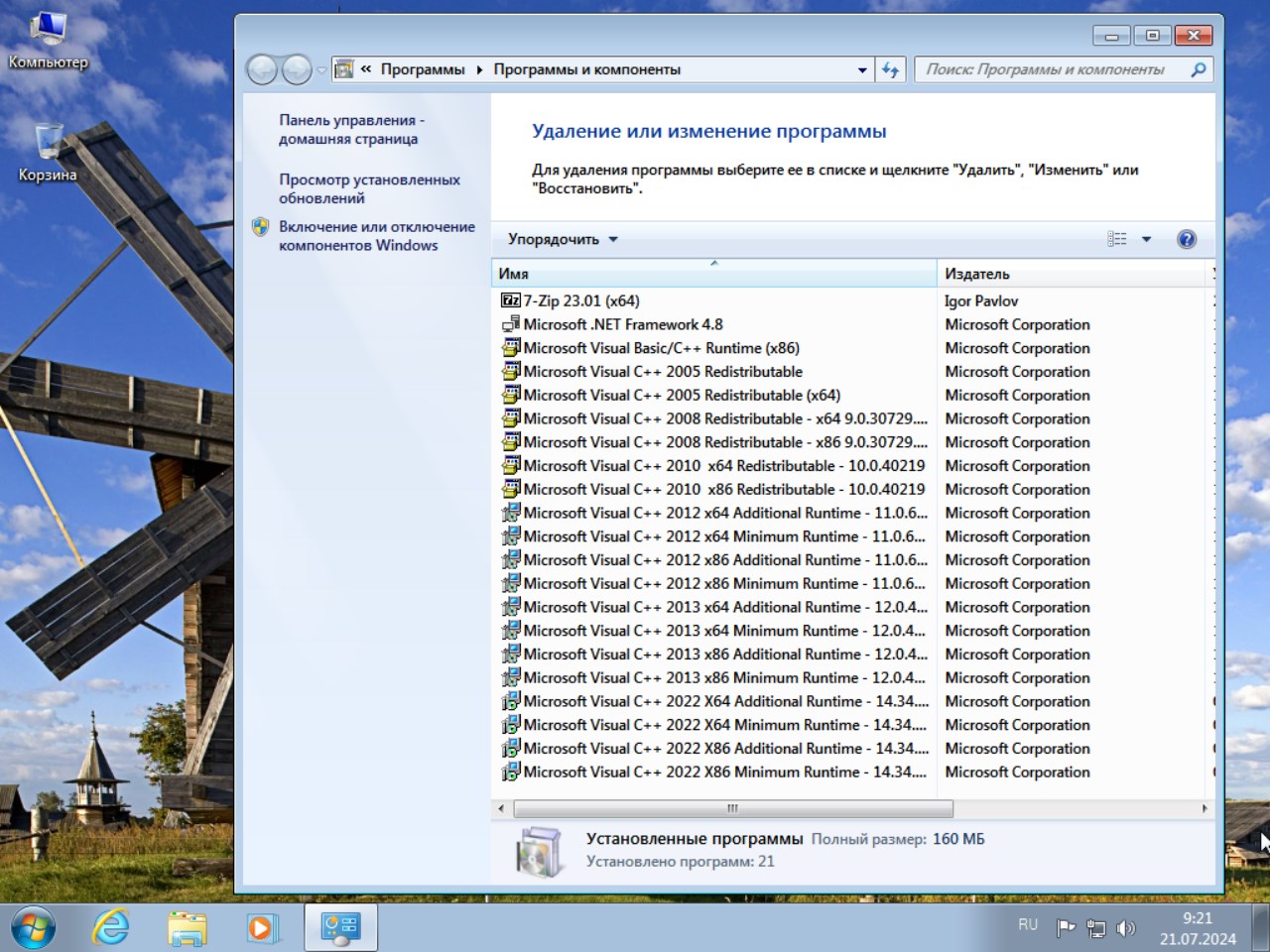This screenshot has height=952, width=1270.
Task: Open the help question mark icon
Action: tap(1186, 239)
